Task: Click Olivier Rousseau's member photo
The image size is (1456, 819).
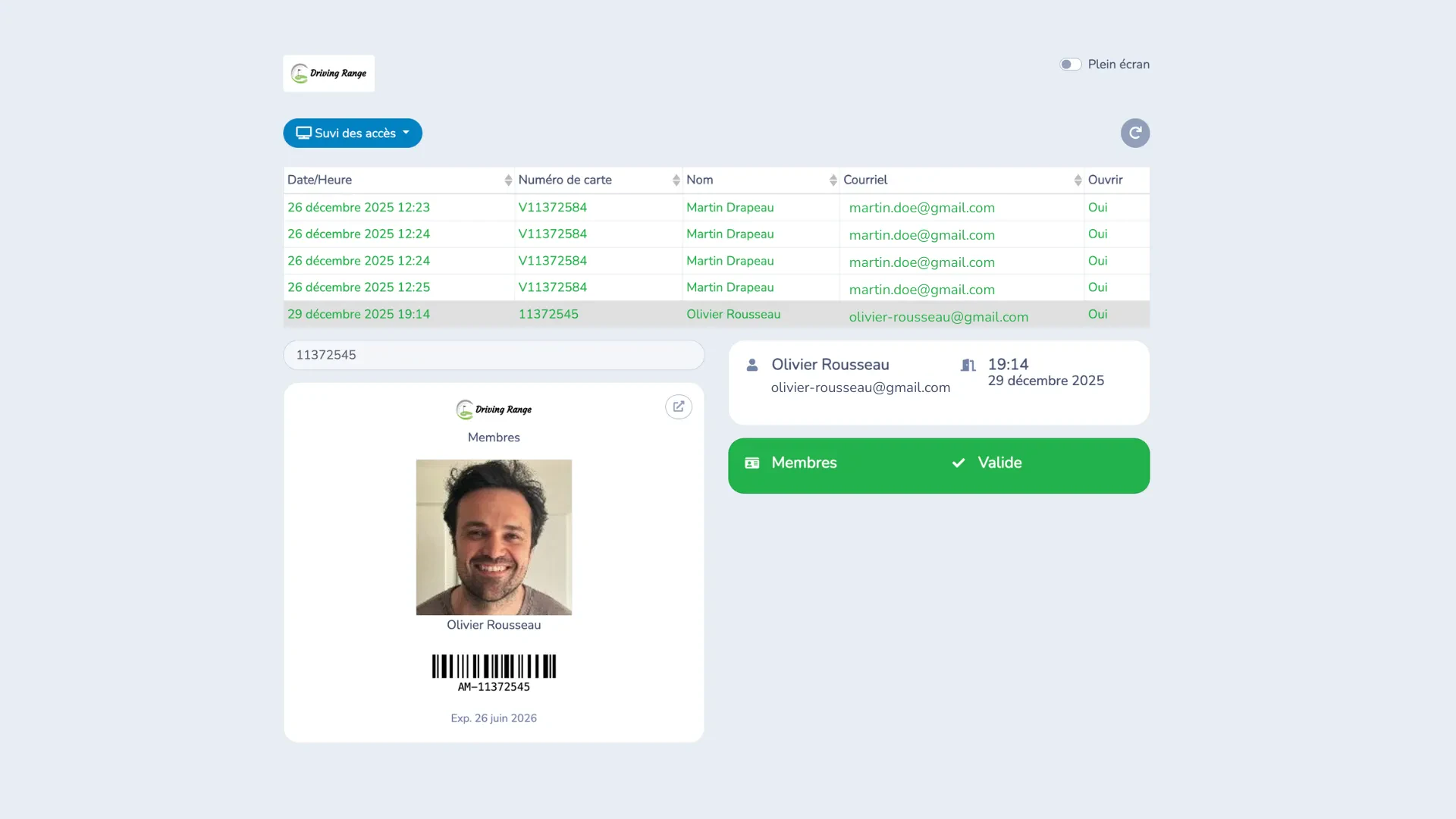Action: (494, 537)
